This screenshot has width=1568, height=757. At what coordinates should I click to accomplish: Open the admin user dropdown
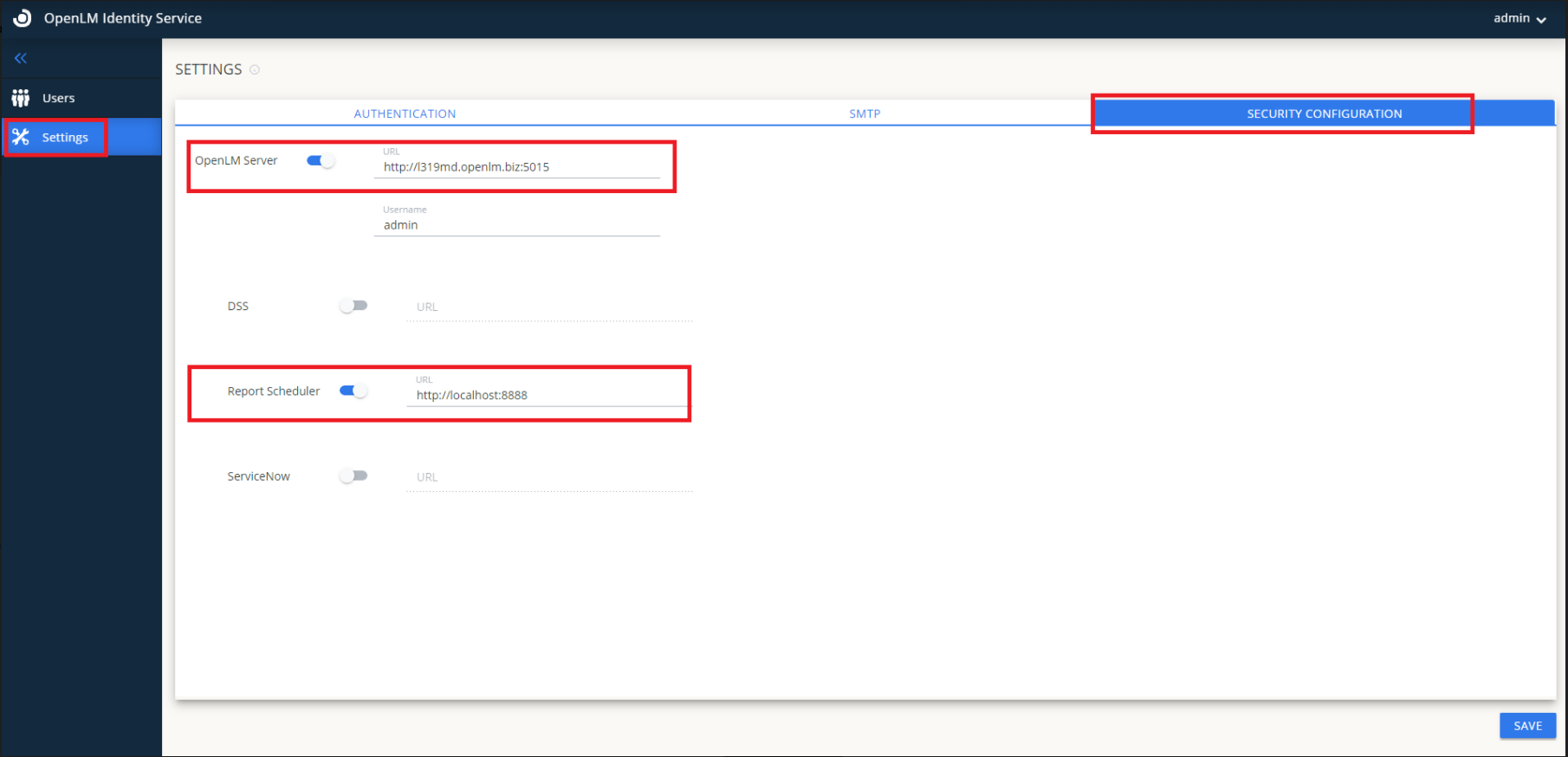[x=1519, y=18]
